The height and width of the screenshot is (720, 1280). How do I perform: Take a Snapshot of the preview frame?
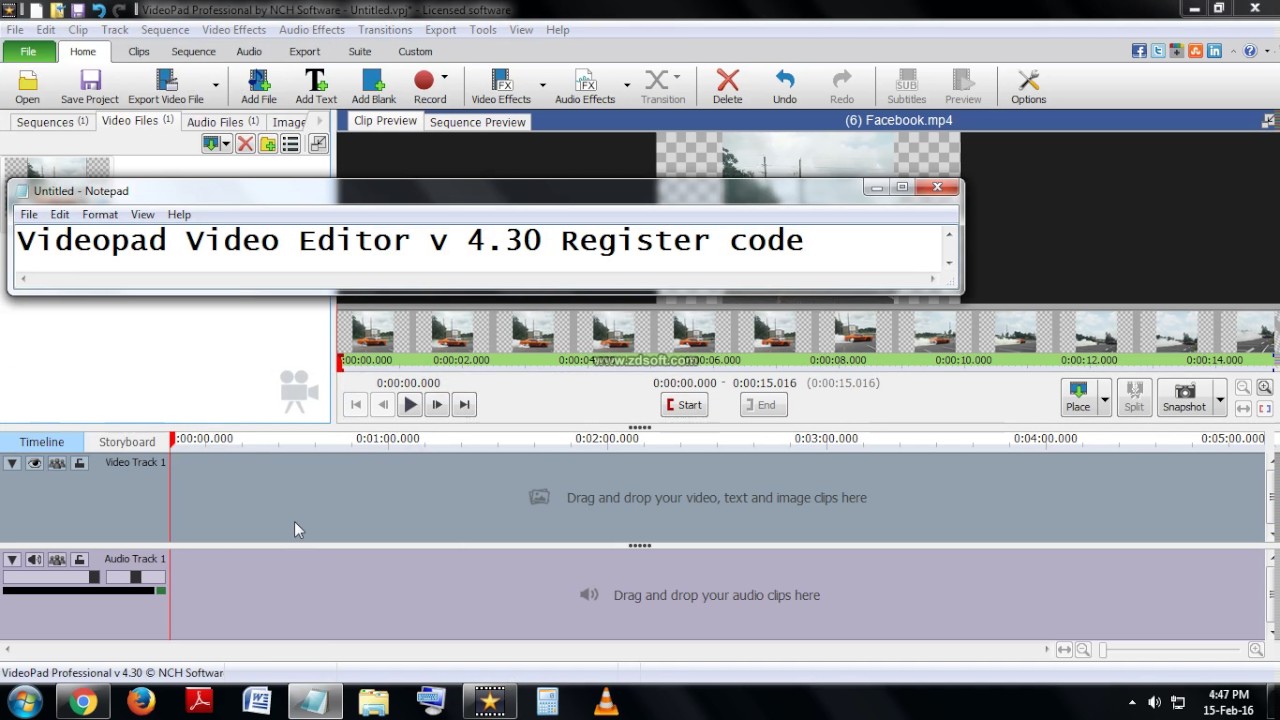point(1184,396)
